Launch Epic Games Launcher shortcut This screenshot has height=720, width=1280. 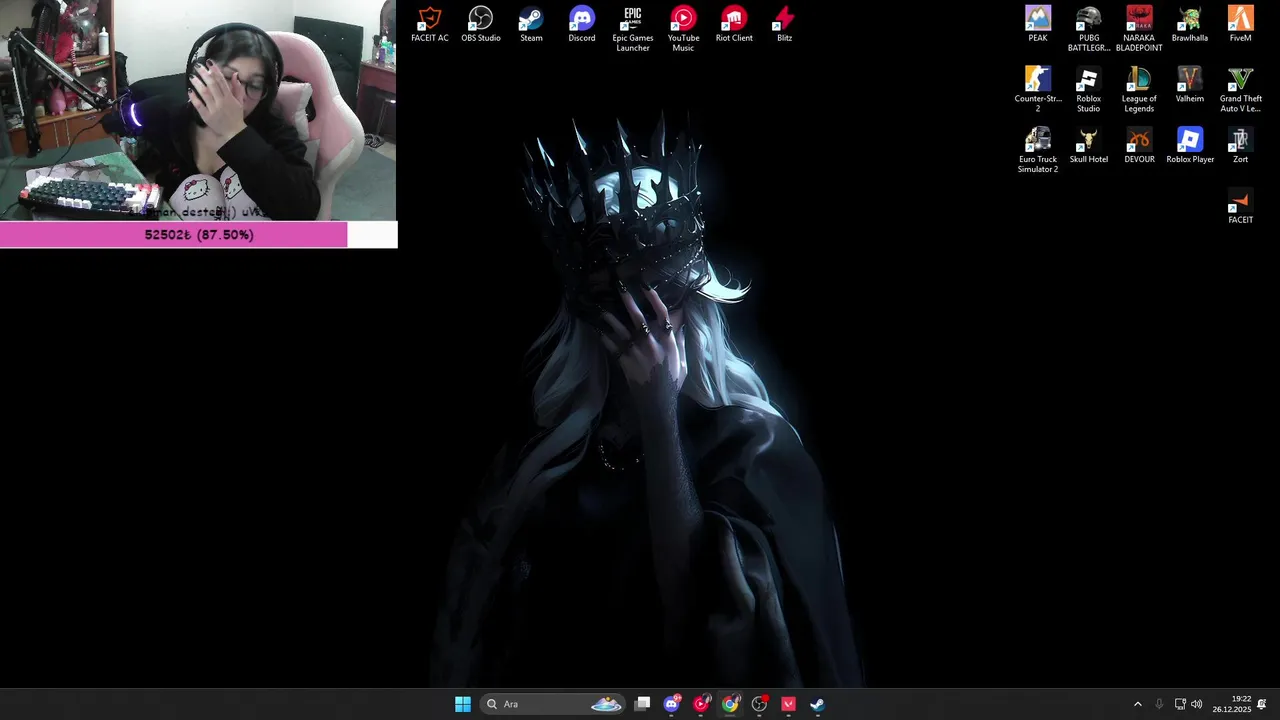632,29
